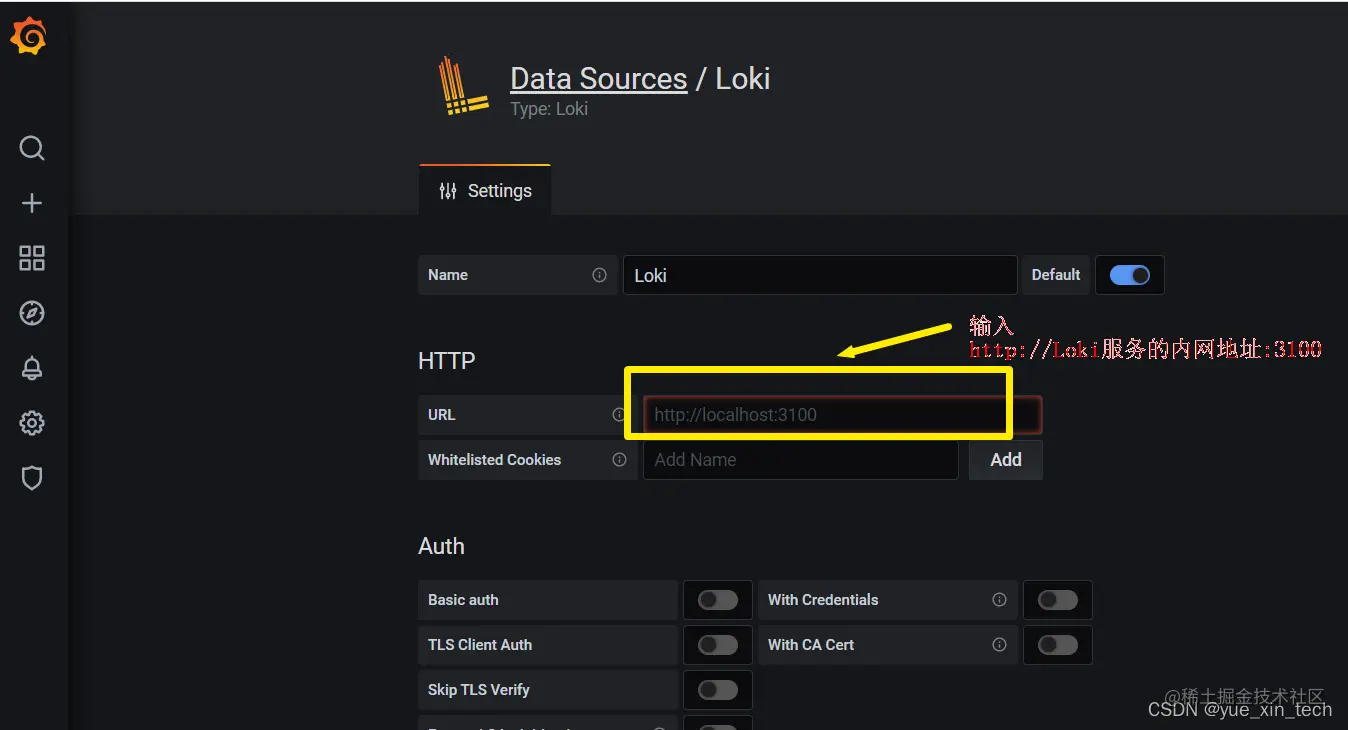Switch to the Settings tab
1348x730 pixels.
pyautogui.click(x=485, y=190)
